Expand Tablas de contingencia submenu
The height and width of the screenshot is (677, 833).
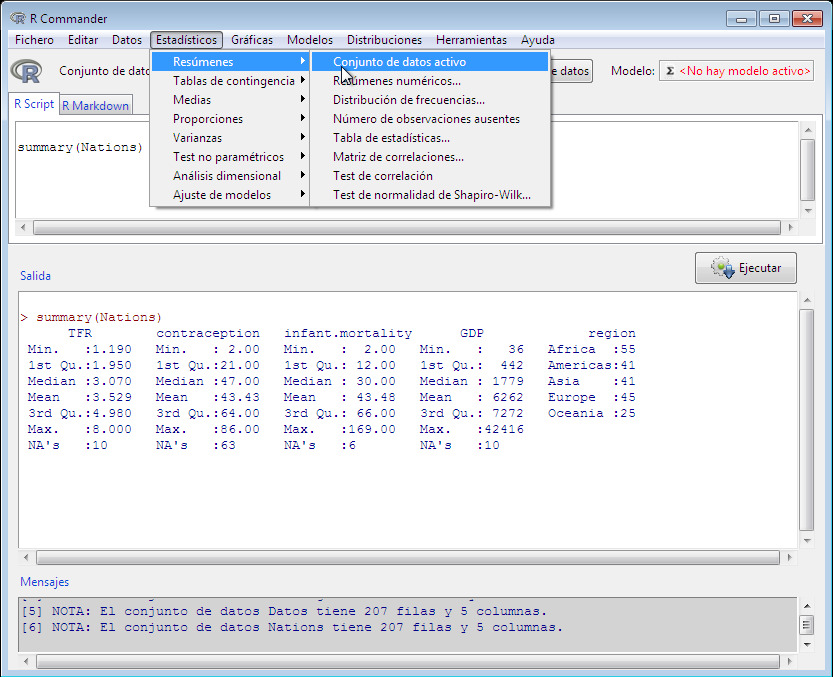230,81
